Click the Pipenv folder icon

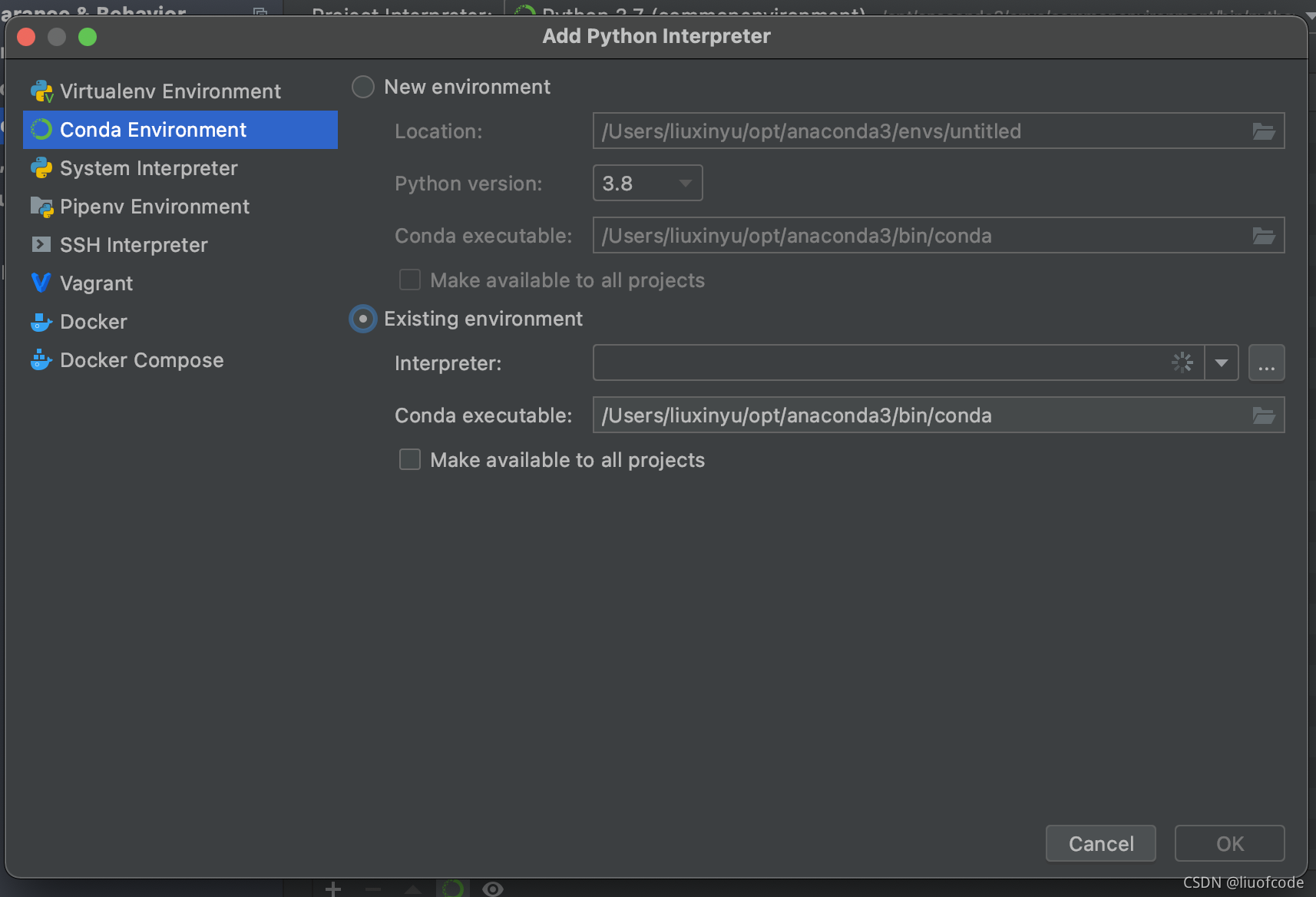point(41,207)
